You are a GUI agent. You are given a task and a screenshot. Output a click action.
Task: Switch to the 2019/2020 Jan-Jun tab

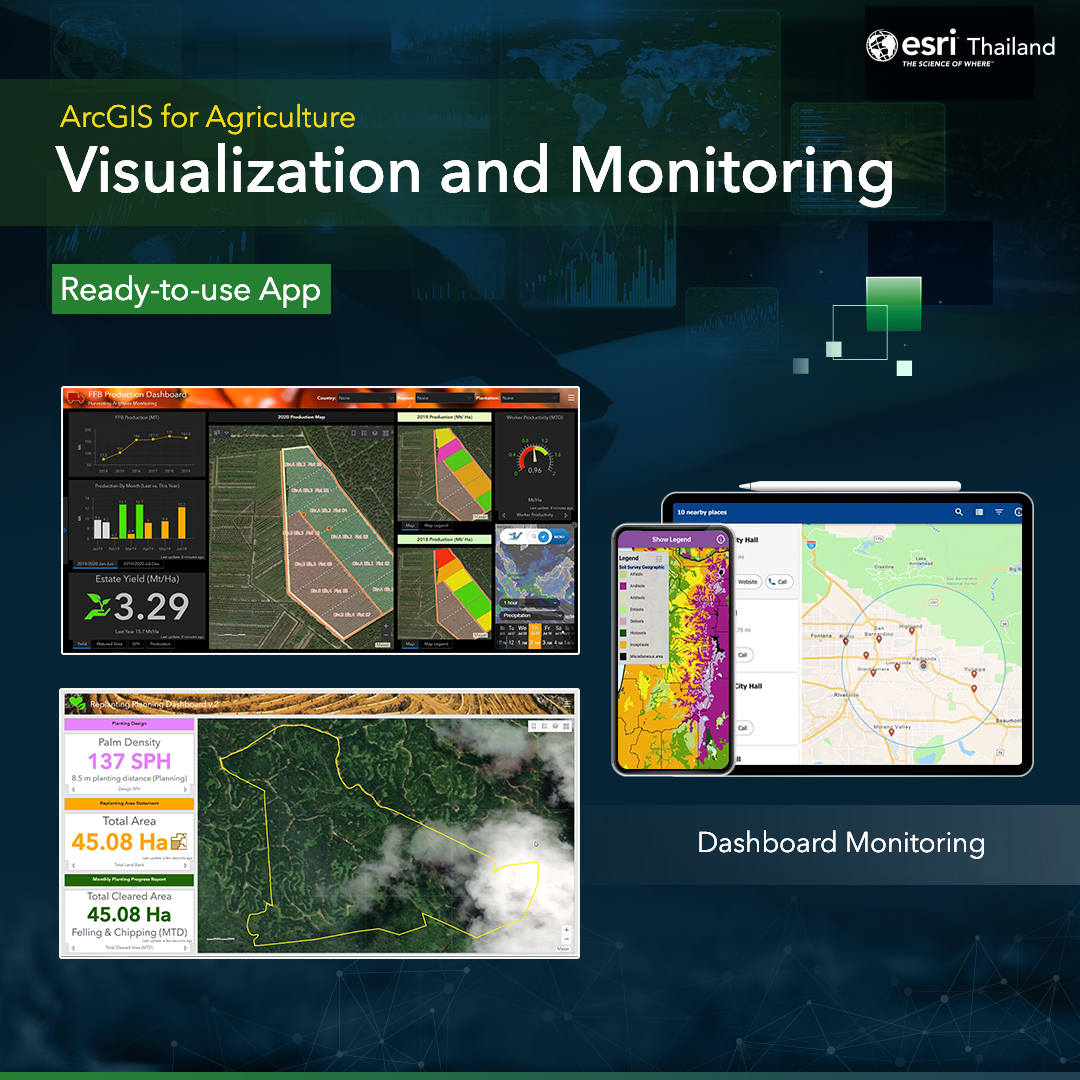click(95, 564)
